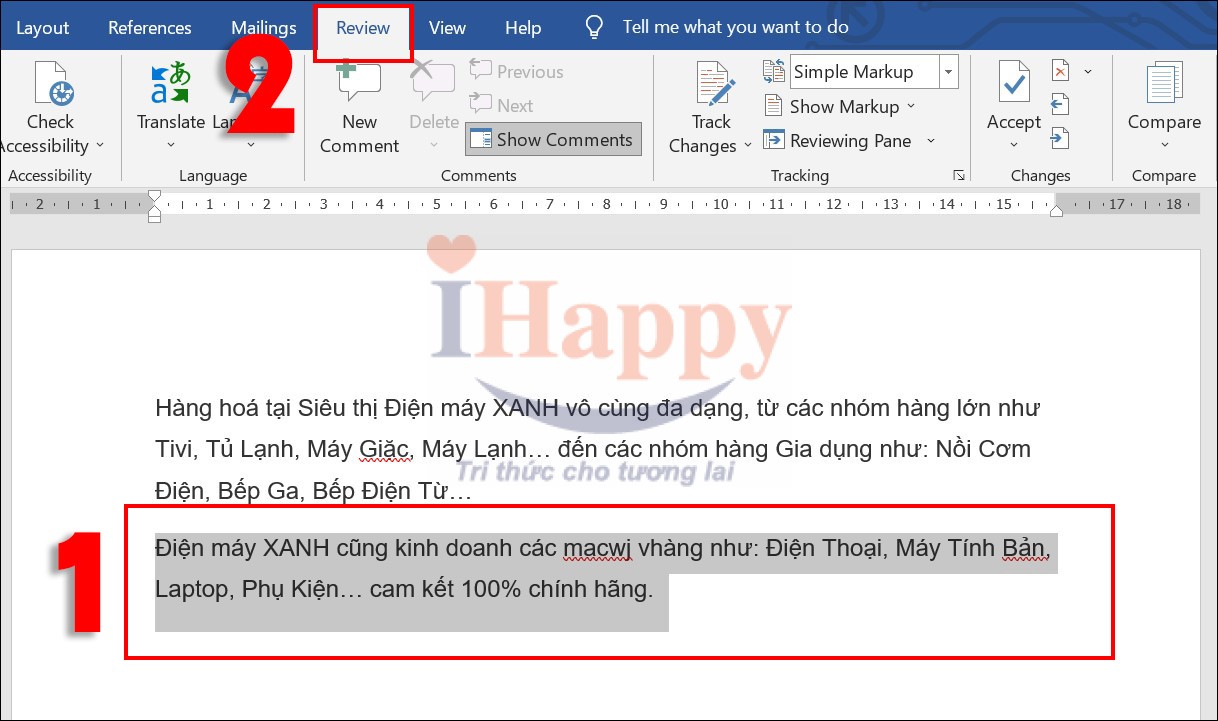This screenshot has width=1218, height=721.
Task: Switch to the View ribbon tab
Action: tap(447, 28)
